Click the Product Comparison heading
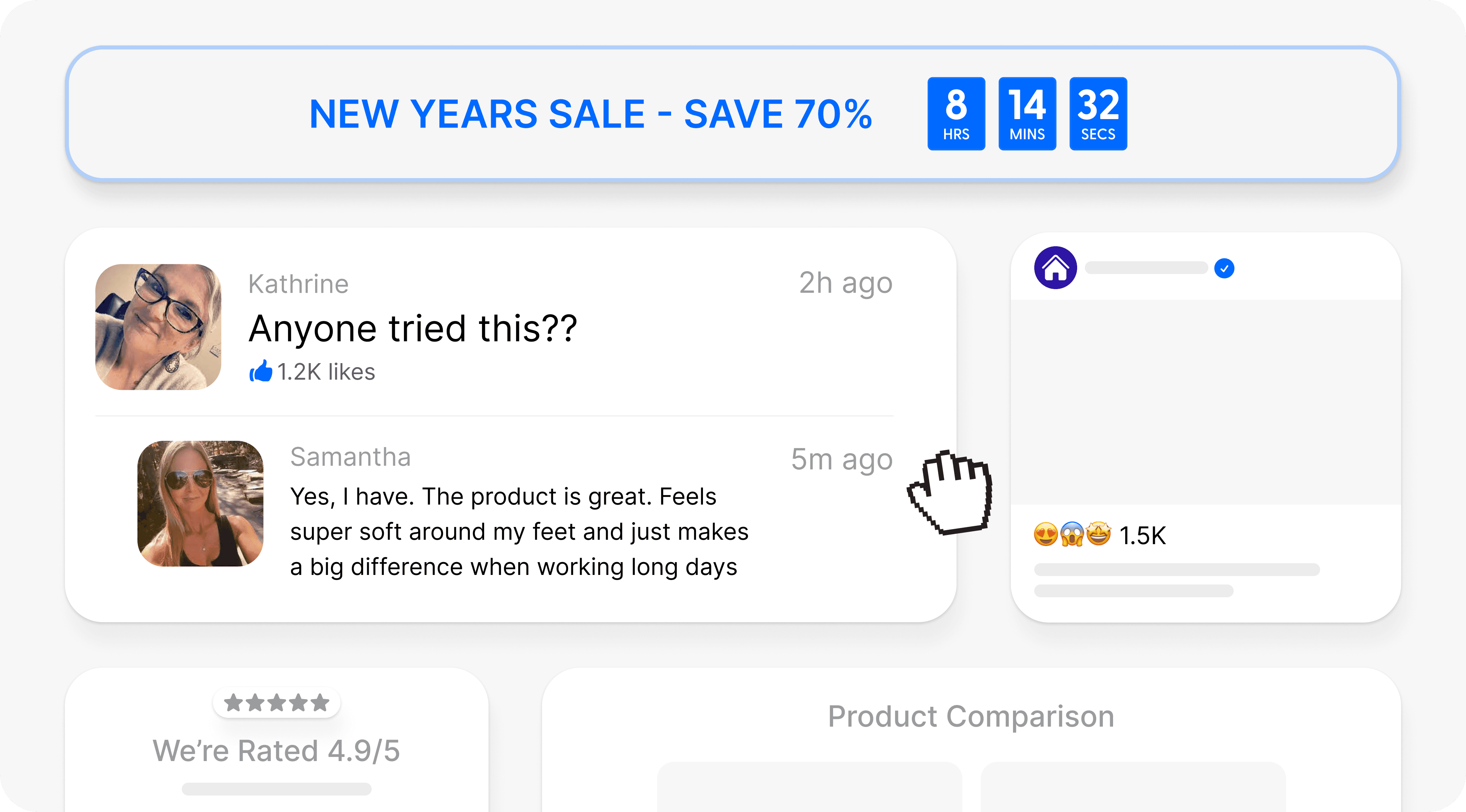Image resolution: width=1466 pixels, height=812 pixels. pos(971,716)
